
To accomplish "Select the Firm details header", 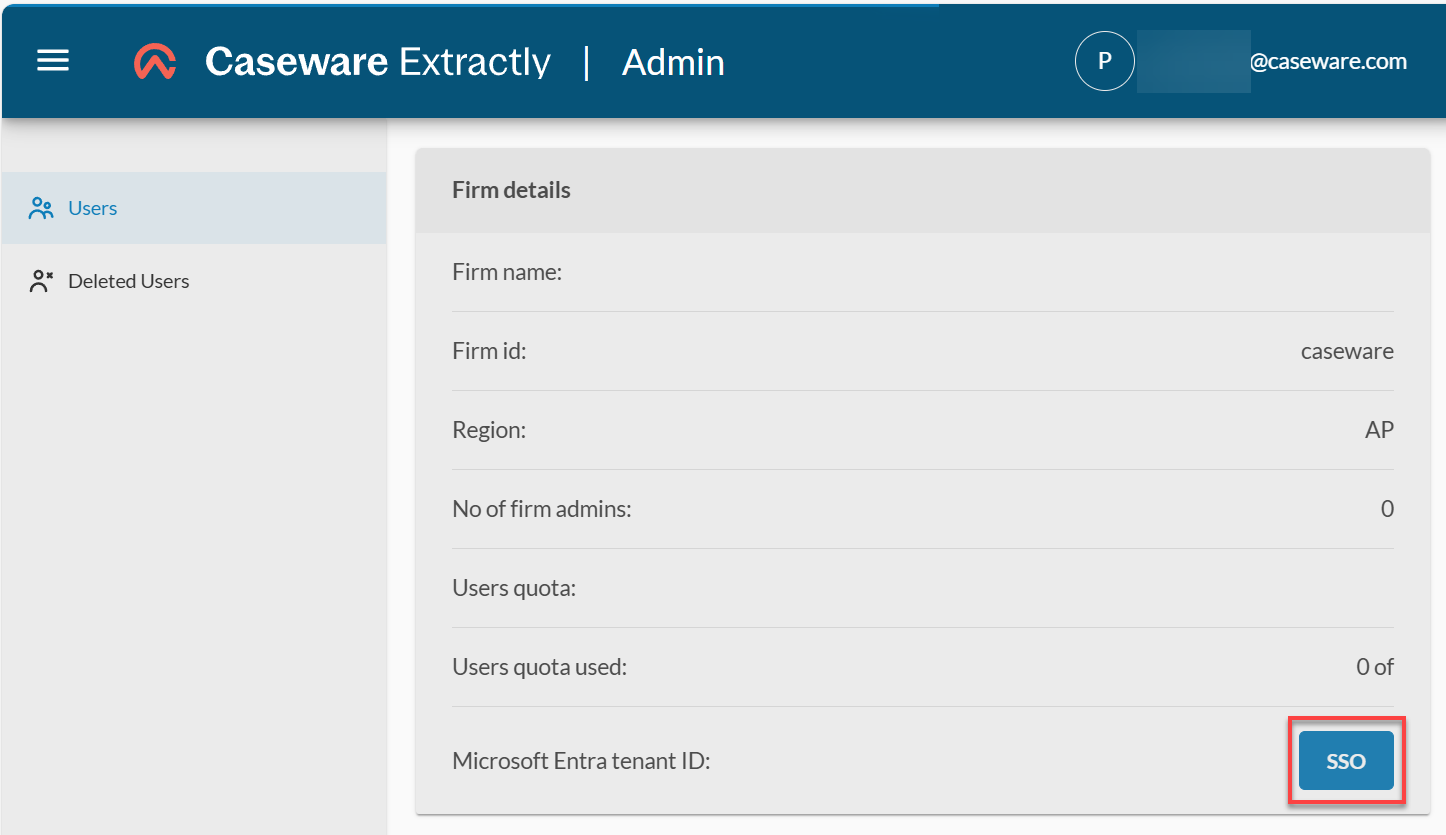I will [x=511, y=189].
